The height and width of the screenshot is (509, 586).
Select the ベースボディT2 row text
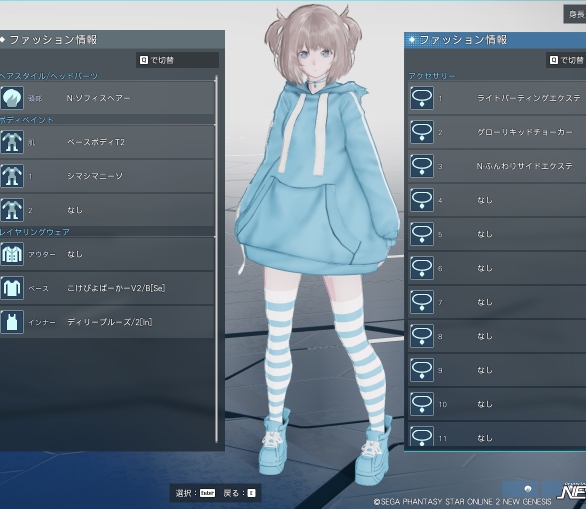tap(96, 142)
